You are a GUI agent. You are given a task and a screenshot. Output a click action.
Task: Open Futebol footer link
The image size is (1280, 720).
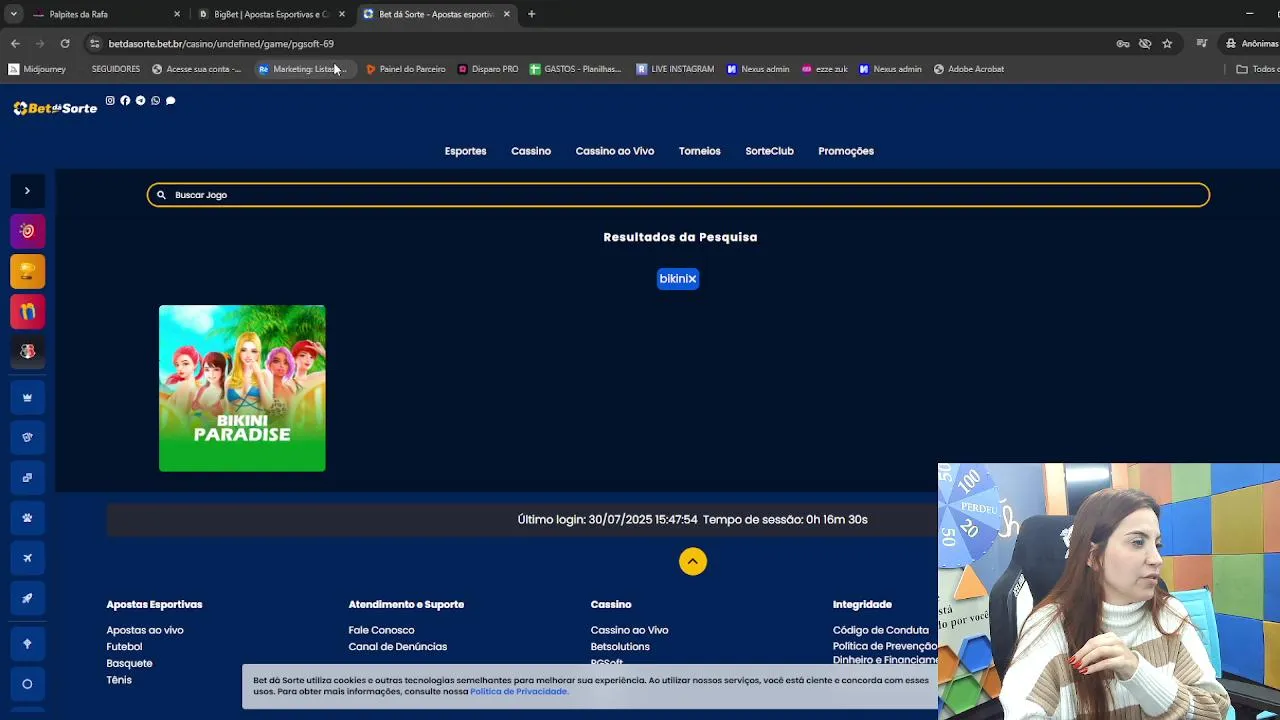click(x=124, y=646)
